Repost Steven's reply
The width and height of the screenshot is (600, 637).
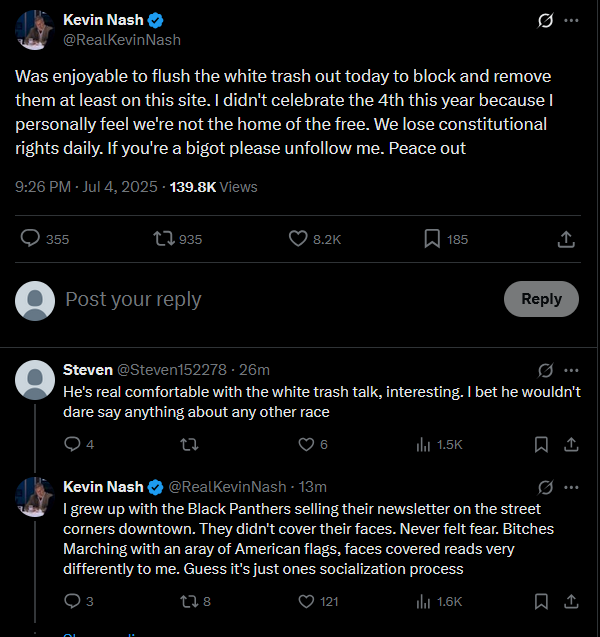click(187, 444)
